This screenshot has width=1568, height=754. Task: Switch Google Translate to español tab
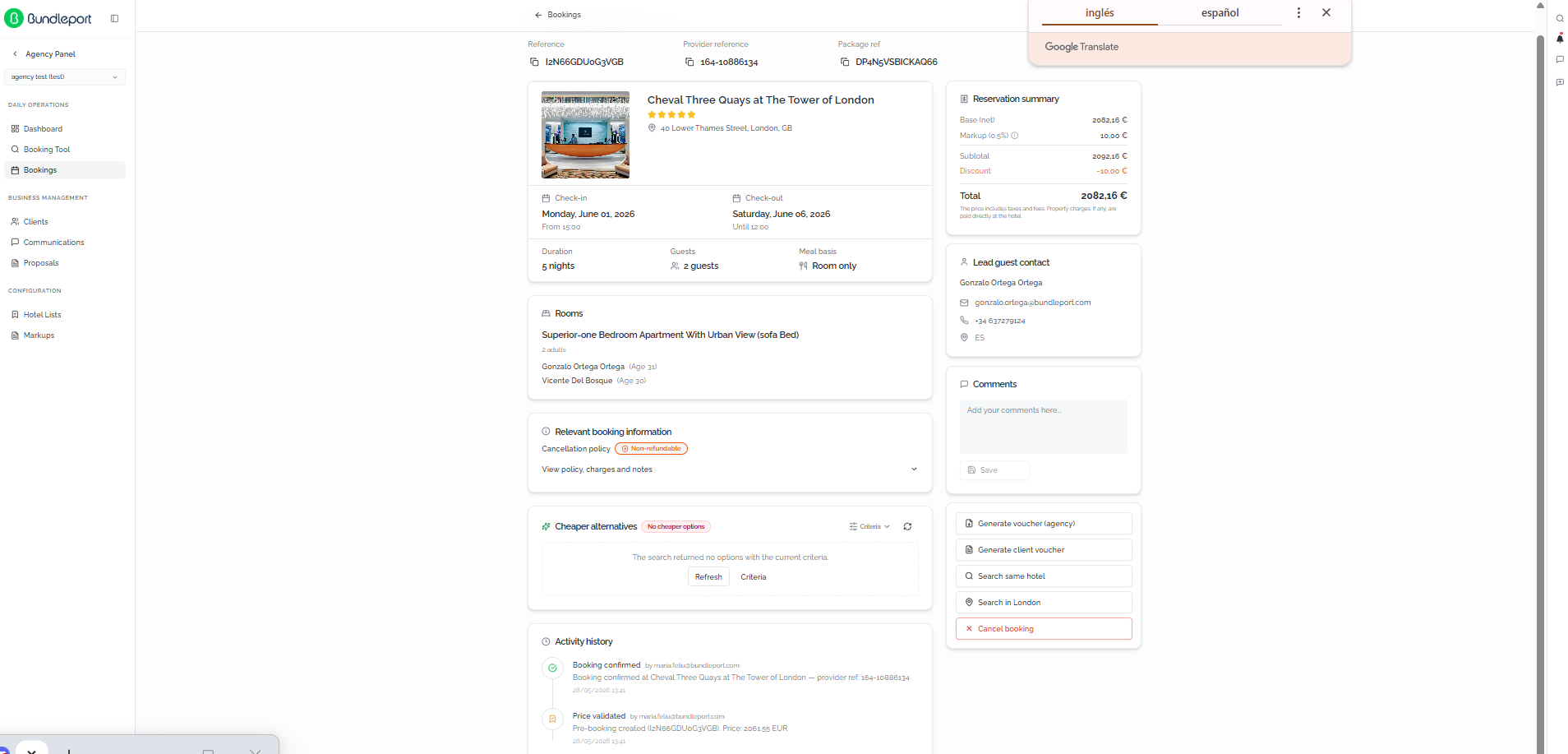coord(1220,13)
